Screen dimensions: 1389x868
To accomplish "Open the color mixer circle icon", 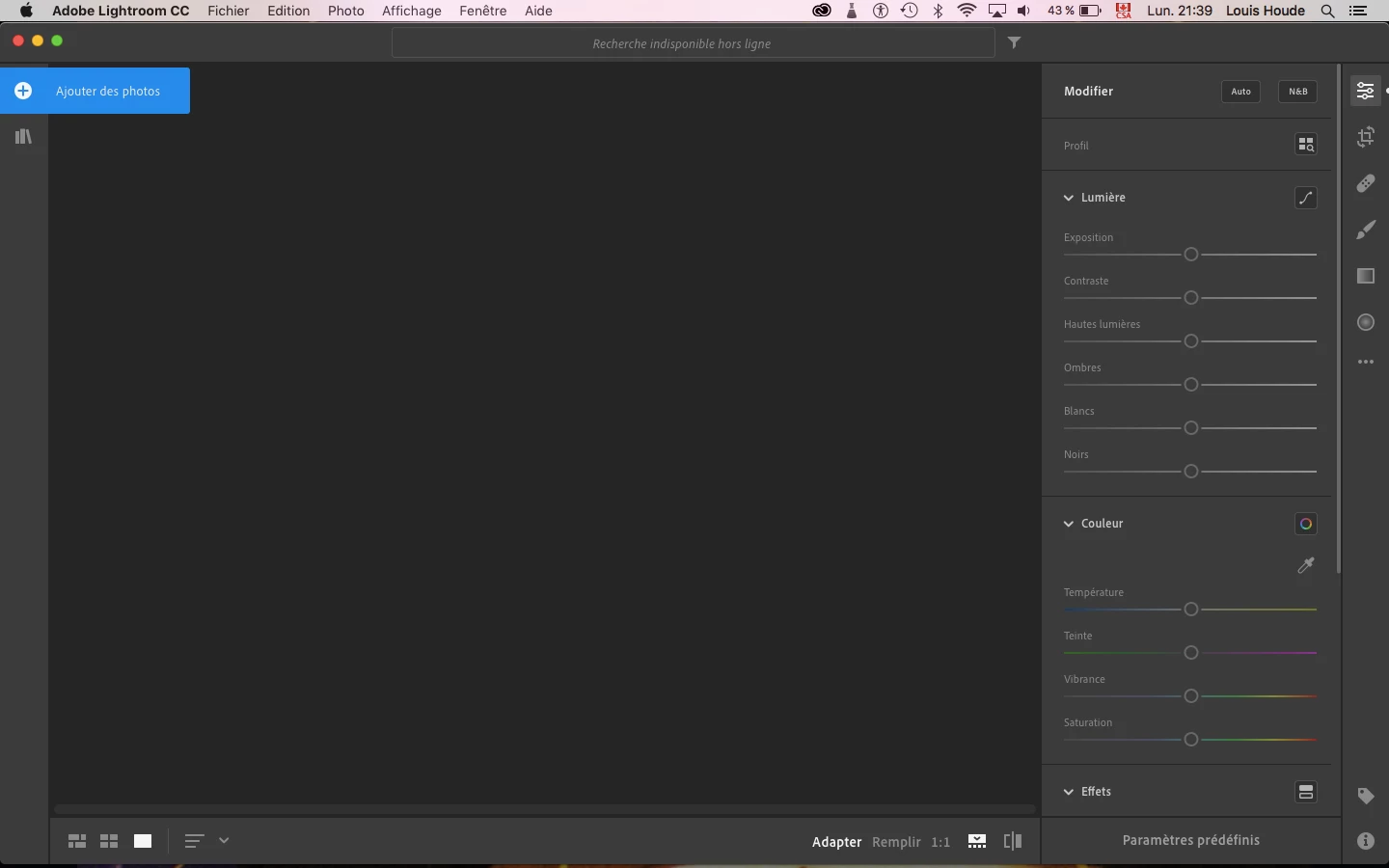I will pos(1306,524).
